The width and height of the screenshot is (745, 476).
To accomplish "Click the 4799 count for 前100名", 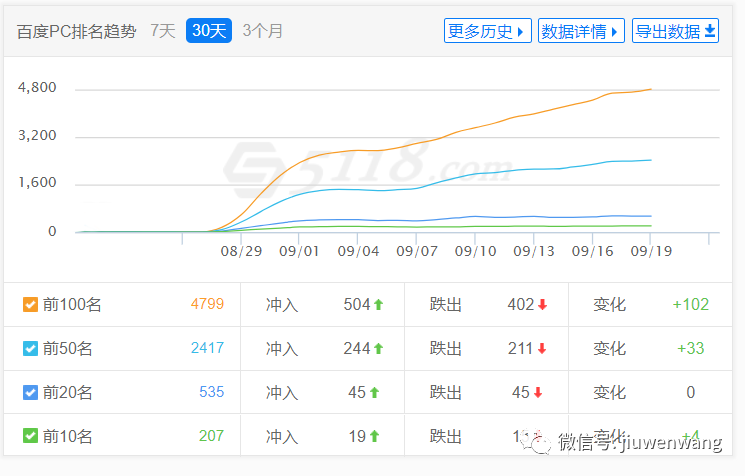I will (x=207, y=305).
